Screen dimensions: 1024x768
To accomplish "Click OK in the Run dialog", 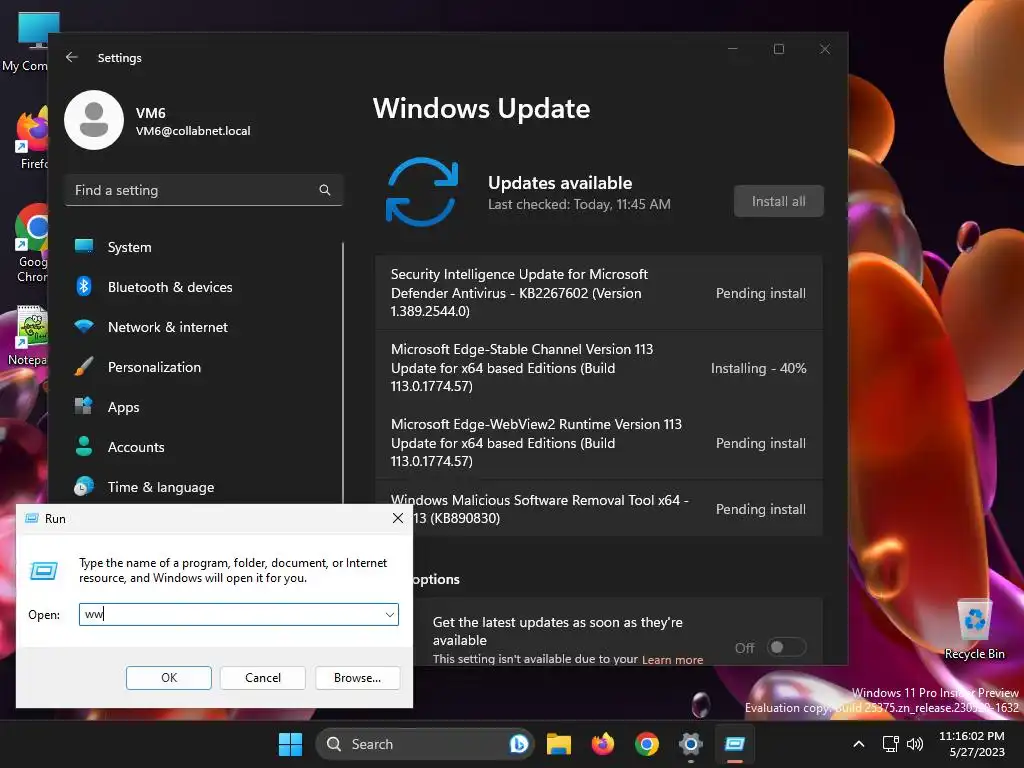I will pyautogui.click(x=168, y=678).
